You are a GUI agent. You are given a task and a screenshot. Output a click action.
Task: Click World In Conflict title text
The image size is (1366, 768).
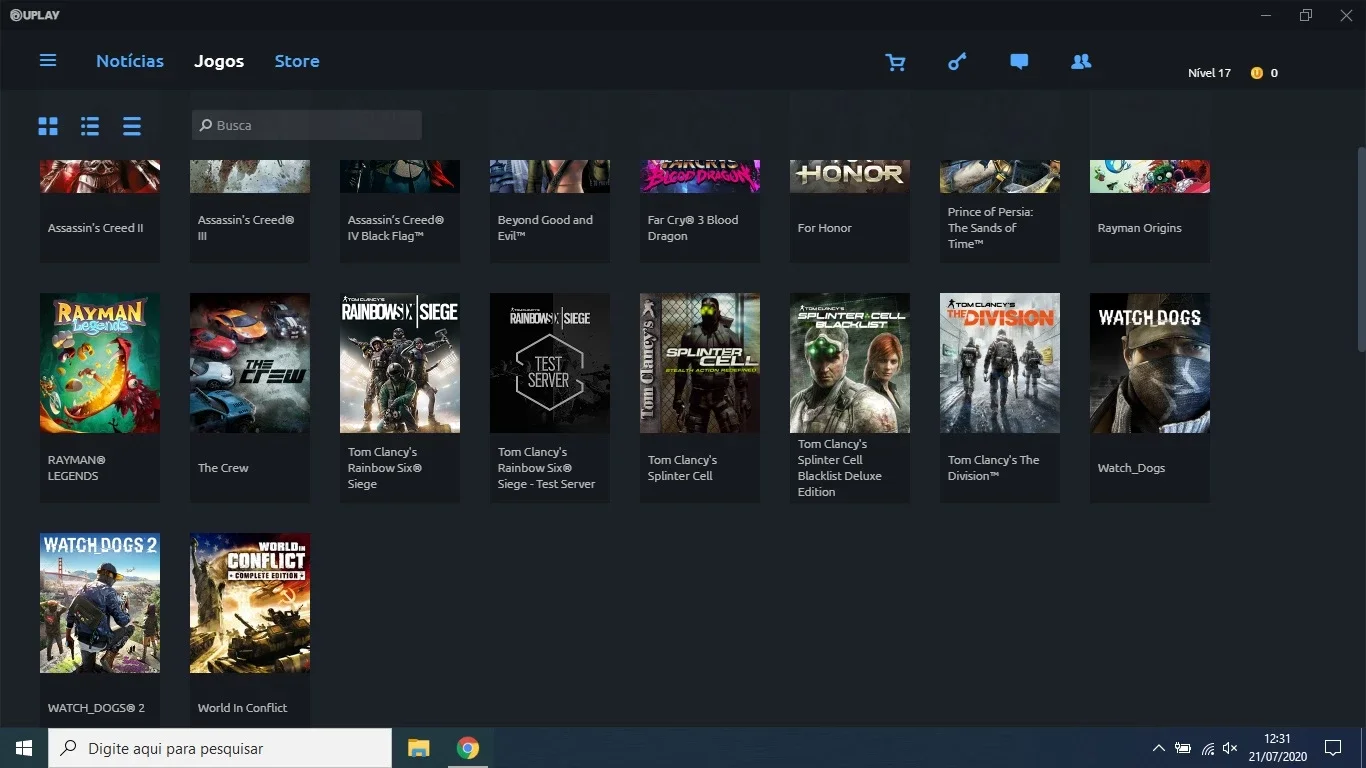click(x=242, y=708)
